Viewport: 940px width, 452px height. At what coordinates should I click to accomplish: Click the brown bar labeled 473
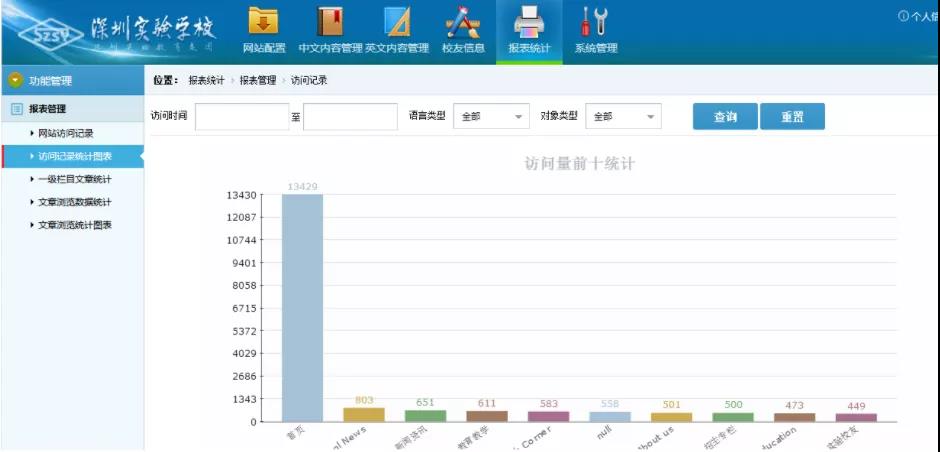pos(794,418)
